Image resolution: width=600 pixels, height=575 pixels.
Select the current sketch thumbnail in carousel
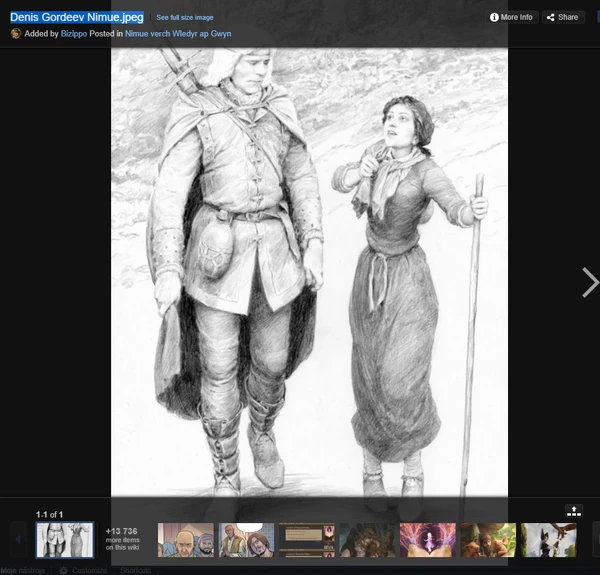point(65,540)
